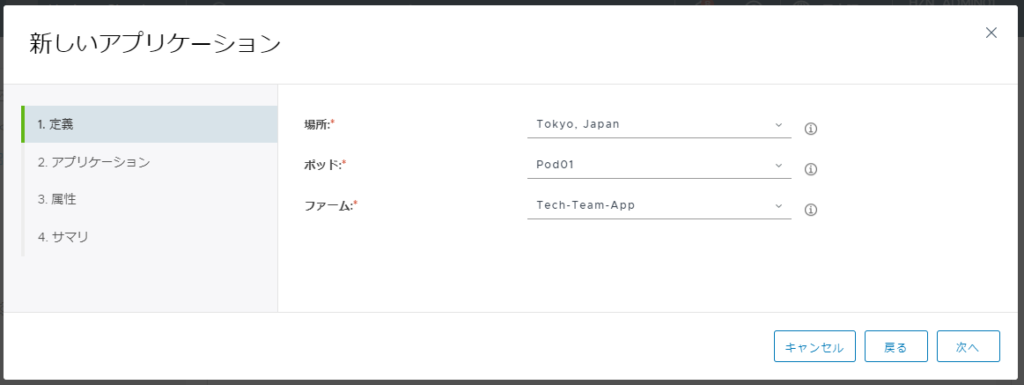Viewport: 1024px width, 385px height.
Task: Click the キャンセル button
Action: (x=814, y=346)
